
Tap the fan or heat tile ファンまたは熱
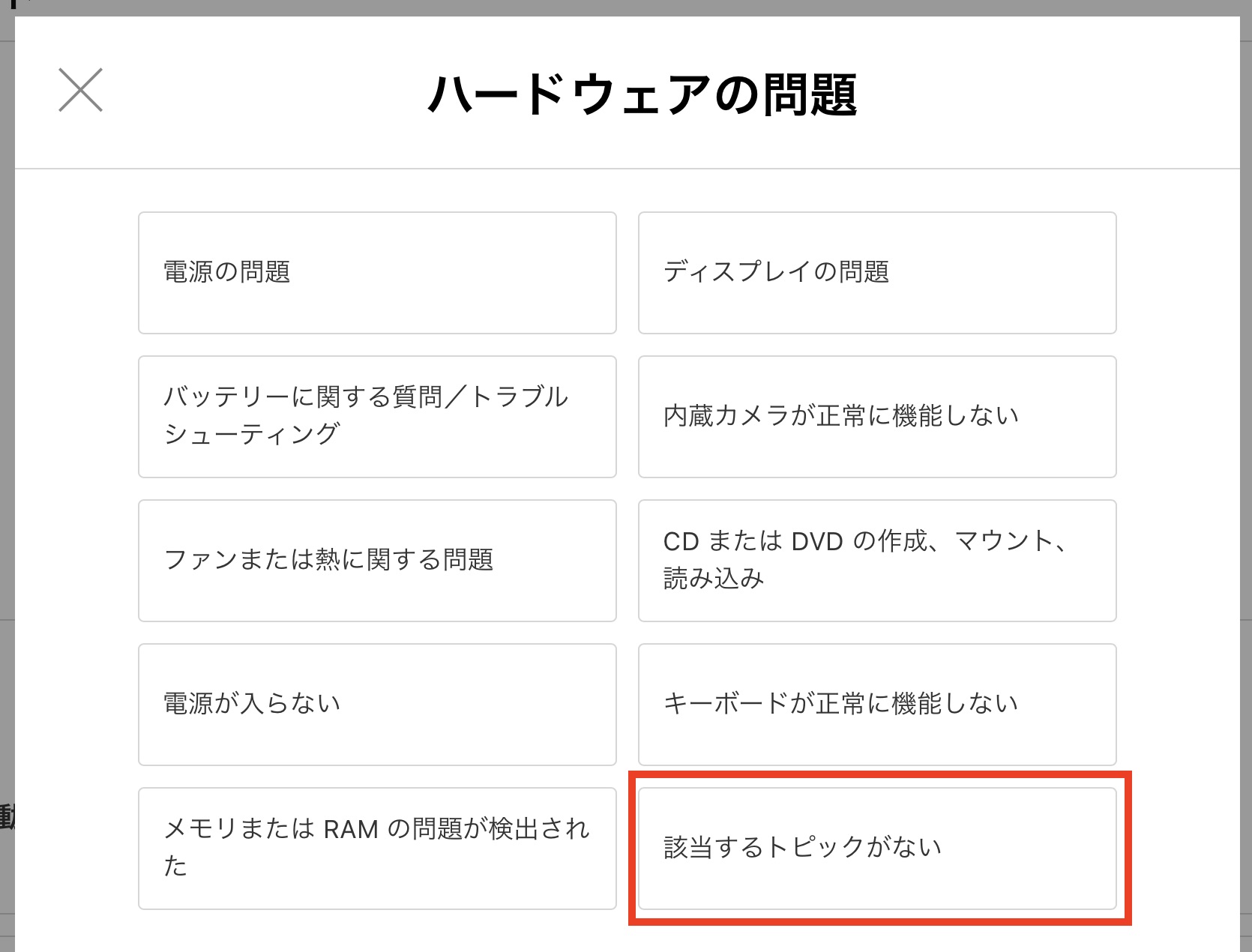[x=377, y=561]
